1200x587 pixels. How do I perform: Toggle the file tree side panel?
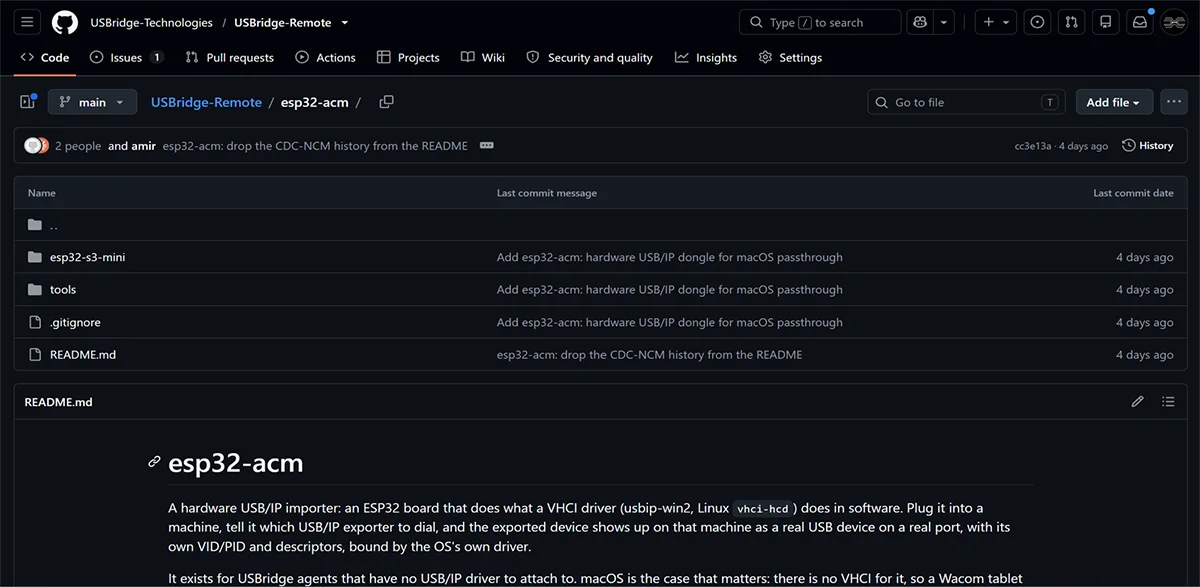pos(28,102)
